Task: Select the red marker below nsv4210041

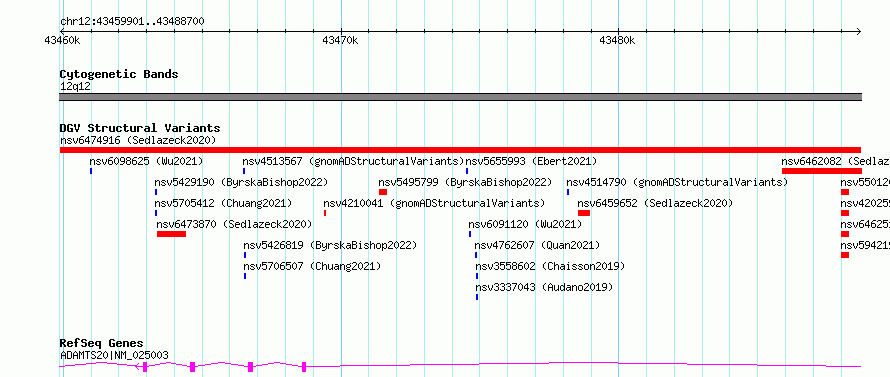Action: (325, 213)
